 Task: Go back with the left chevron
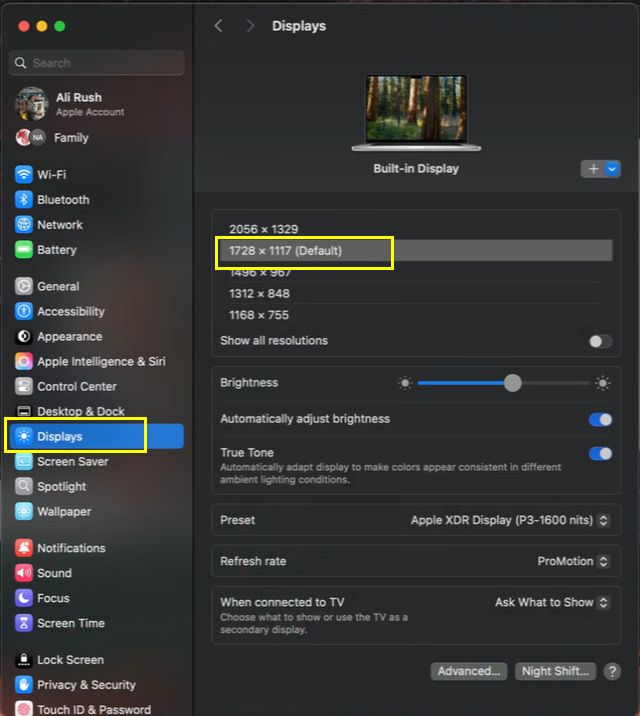point(219,26)
